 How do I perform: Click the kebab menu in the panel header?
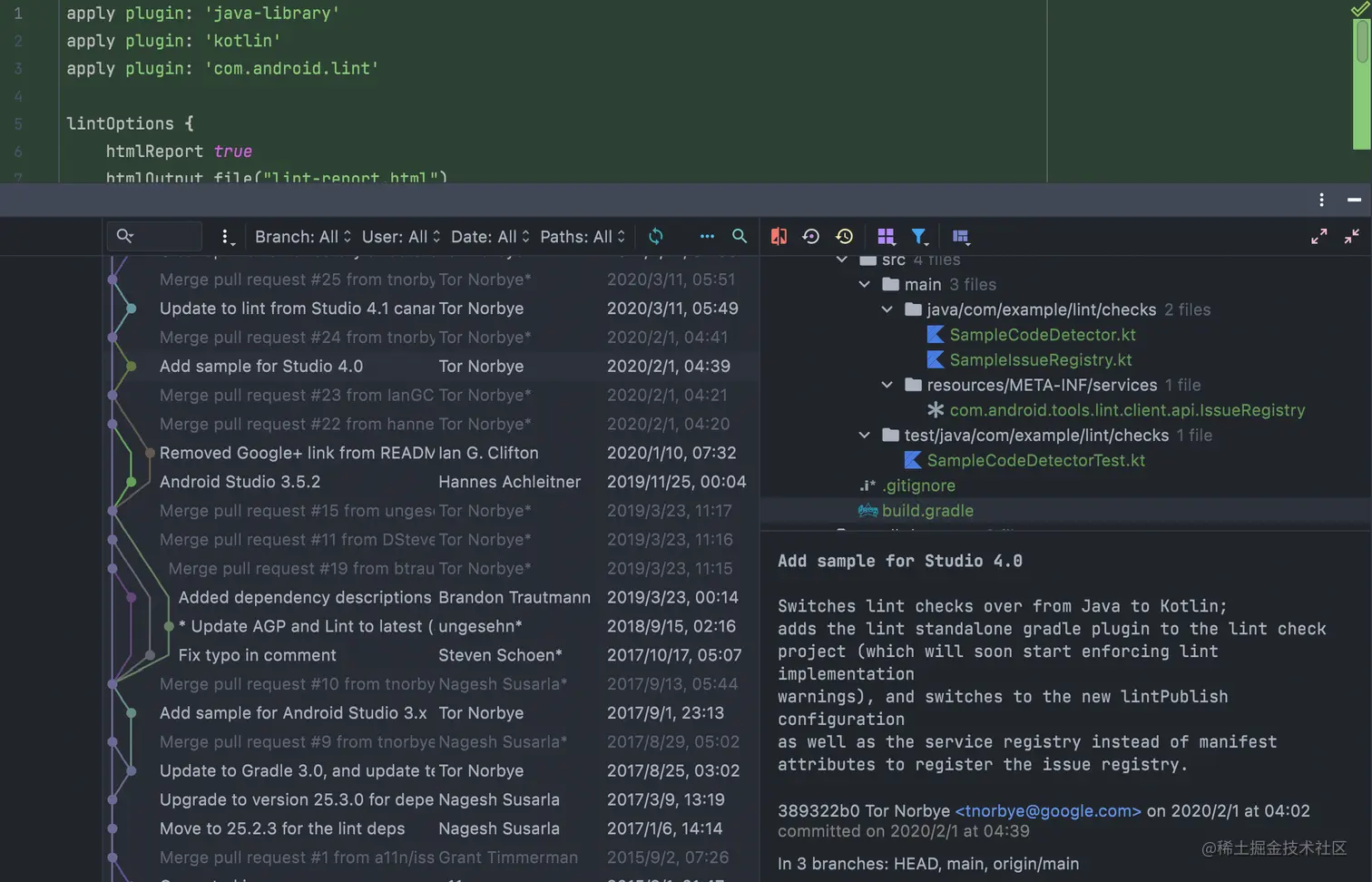tap(1320, 201)
